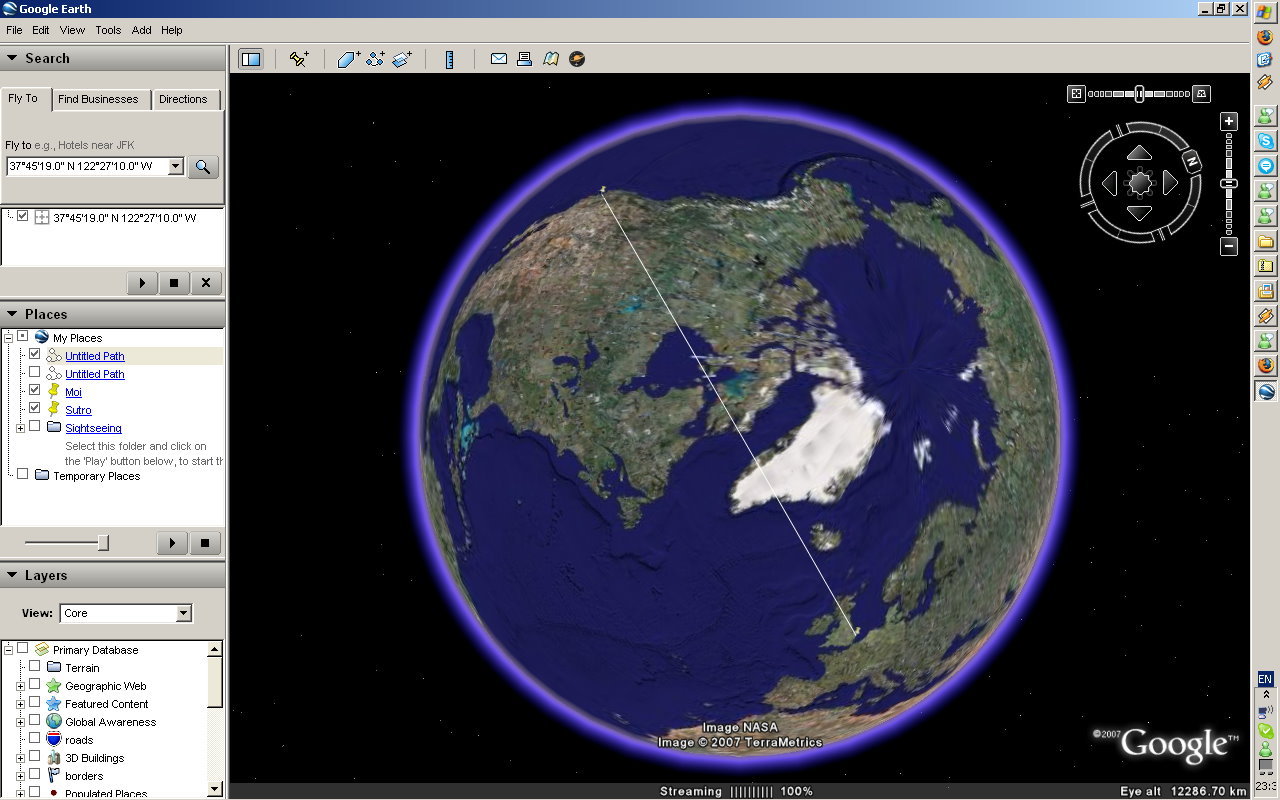Click the Email envelope toolbar icon
1280x800 pixels.
498,59
